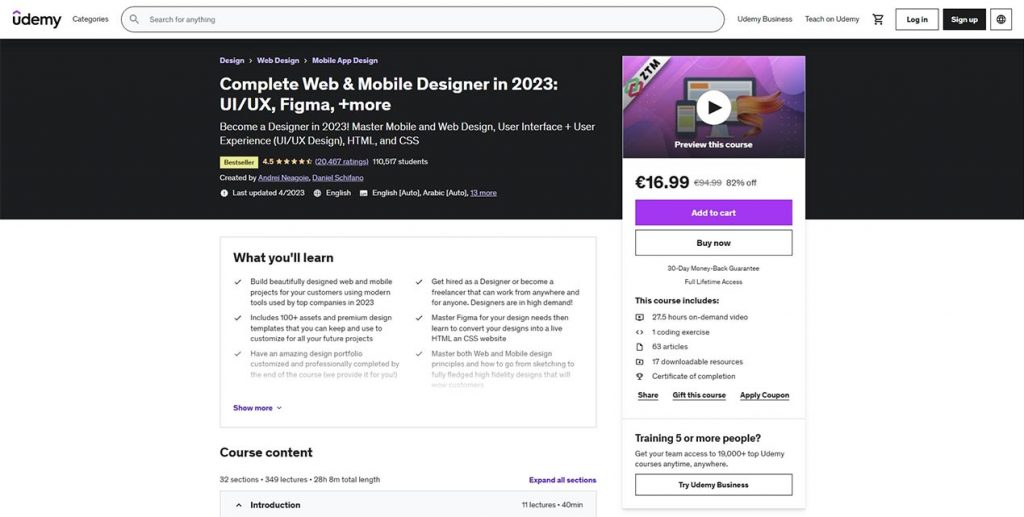Go to Mobile App Design breadcrumb
This screenshot has width=1024, height=517.
point(345,61)
